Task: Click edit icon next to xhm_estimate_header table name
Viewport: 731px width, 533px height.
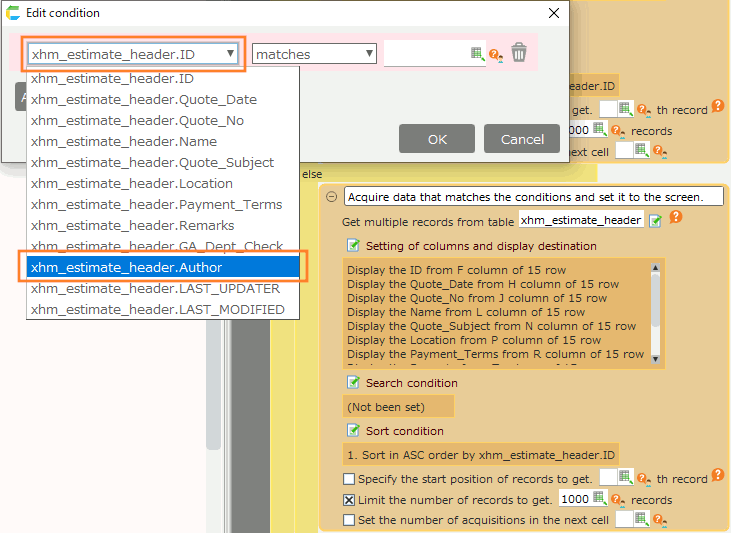Action: point(655,221)
